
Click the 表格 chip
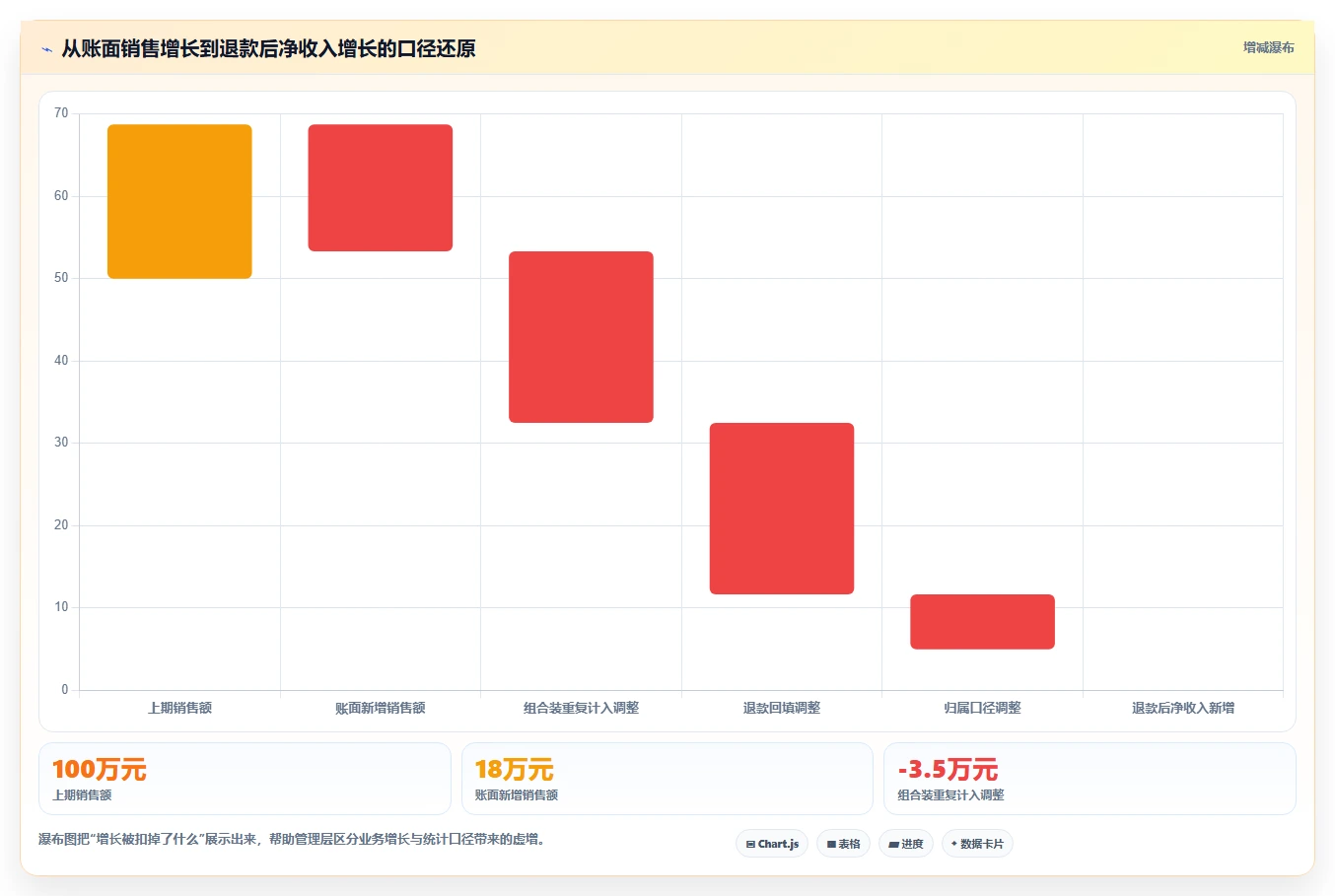point(843,844)
